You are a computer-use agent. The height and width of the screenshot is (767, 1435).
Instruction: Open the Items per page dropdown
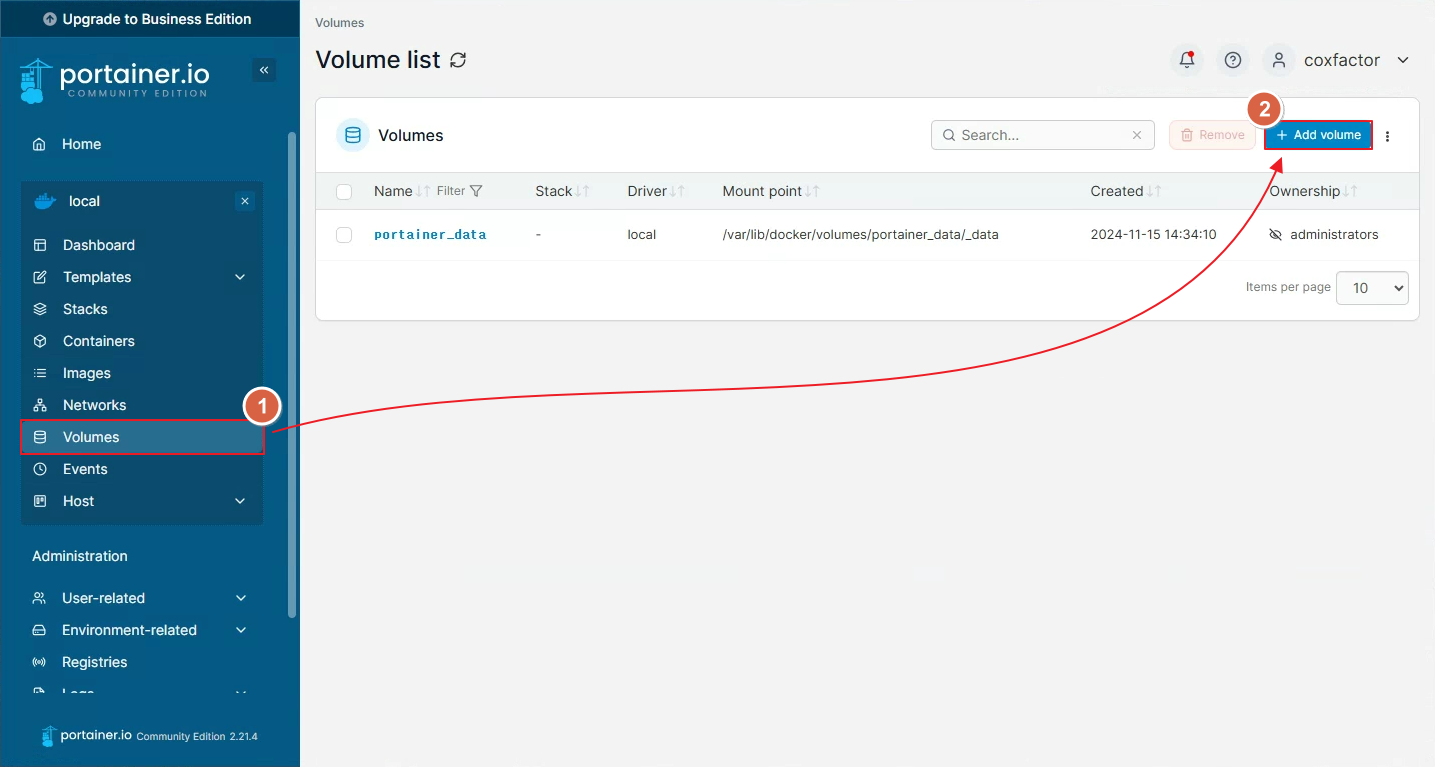pyautogui.click(x=1372, y=287)
